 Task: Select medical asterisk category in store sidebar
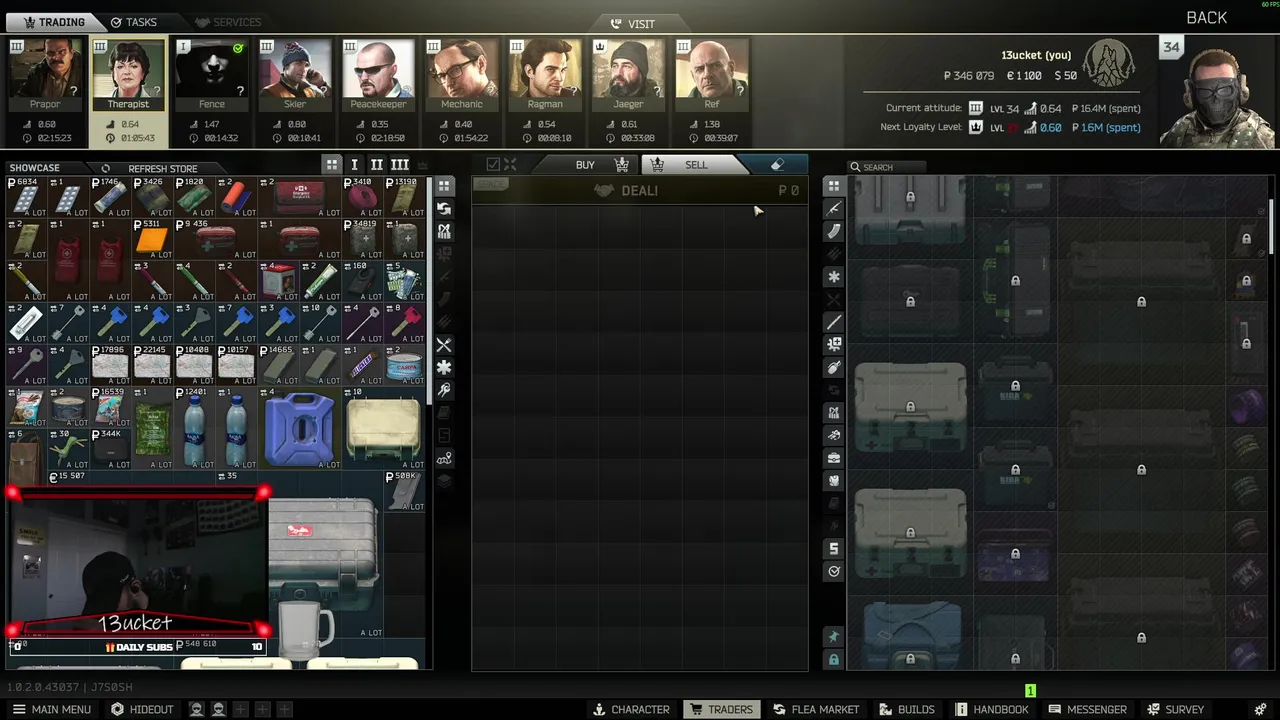pyautogui.click(x=444, y=367)
